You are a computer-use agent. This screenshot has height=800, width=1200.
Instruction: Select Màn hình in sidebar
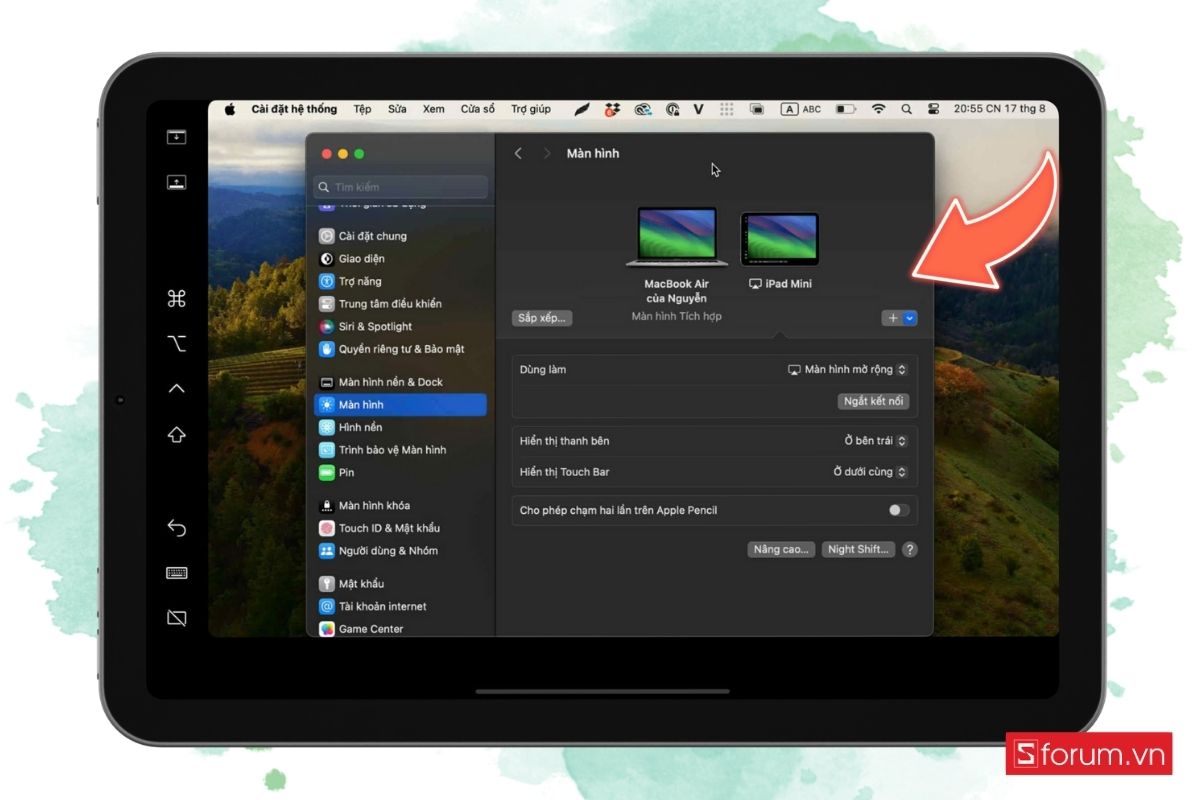(400, 405)
